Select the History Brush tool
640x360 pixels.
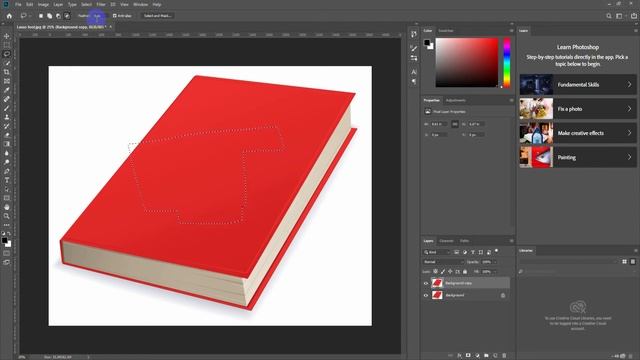(7, 126)
